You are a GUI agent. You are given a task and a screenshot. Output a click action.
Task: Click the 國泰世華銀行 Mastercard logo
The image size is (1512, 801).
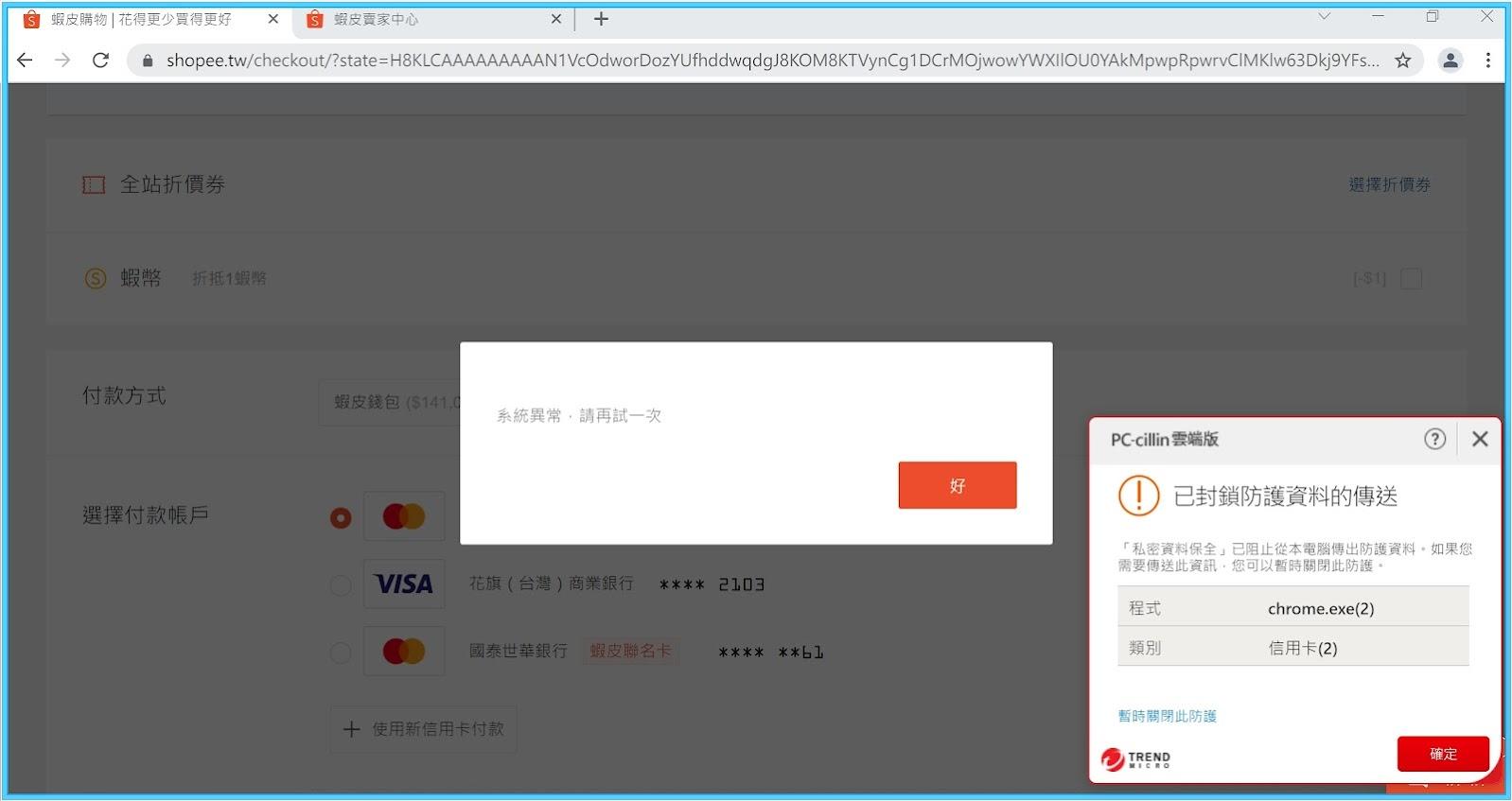click(404, 652)
